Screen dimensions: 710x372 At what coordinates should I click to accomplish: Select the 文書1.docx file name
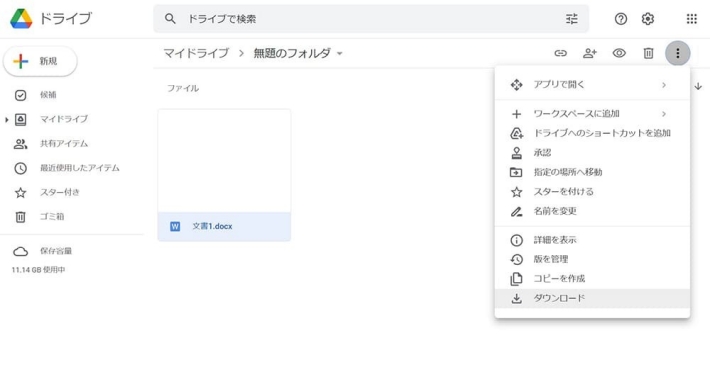(212, 226)
